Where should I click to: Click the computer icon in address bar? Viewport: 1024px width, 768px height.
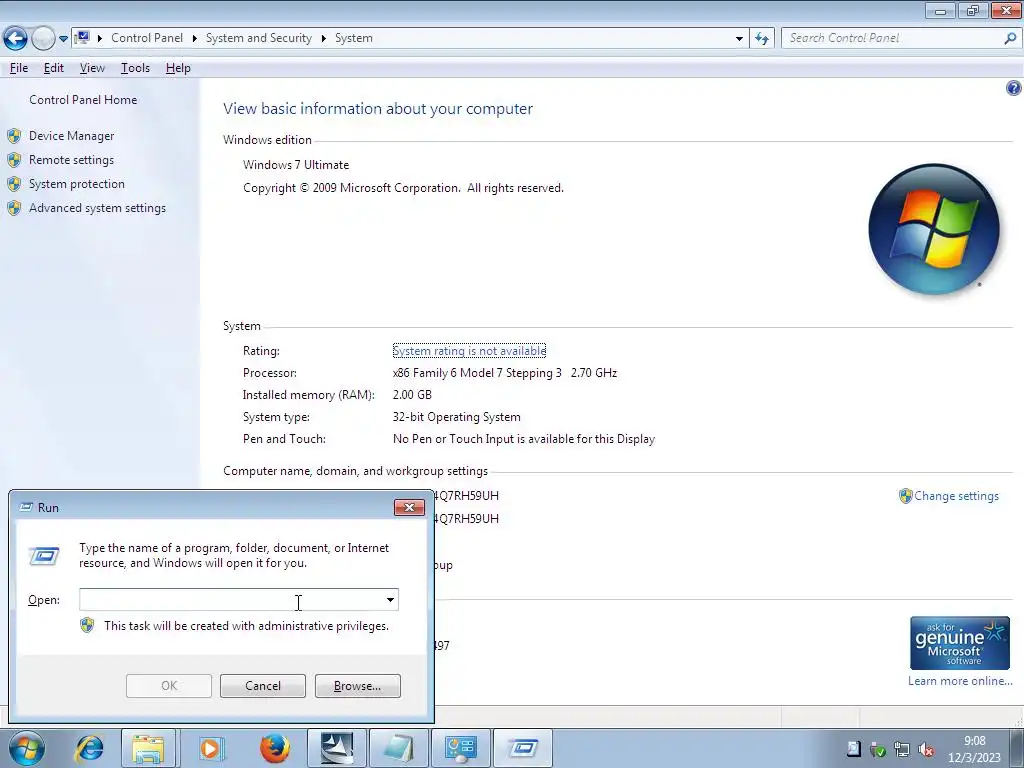click(82, 38)
